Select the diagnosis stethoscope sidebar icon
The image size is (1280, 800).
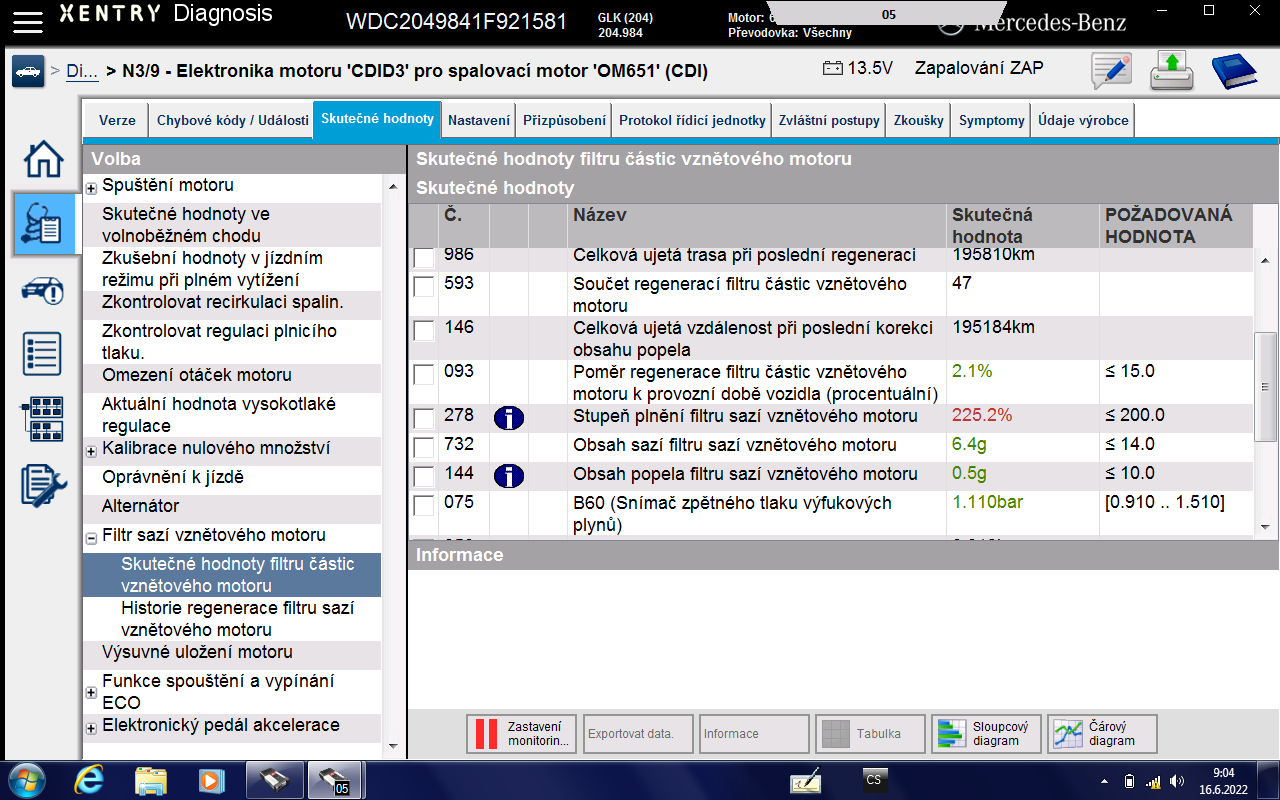coord(46,223)
